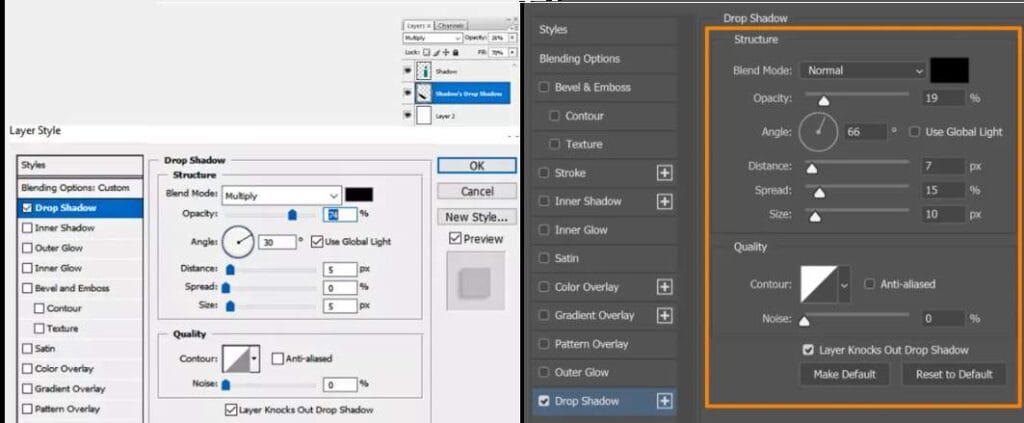Click the Contour curve thumbnail in dark dialog
Screen dimensions: 1024x423
820,285
